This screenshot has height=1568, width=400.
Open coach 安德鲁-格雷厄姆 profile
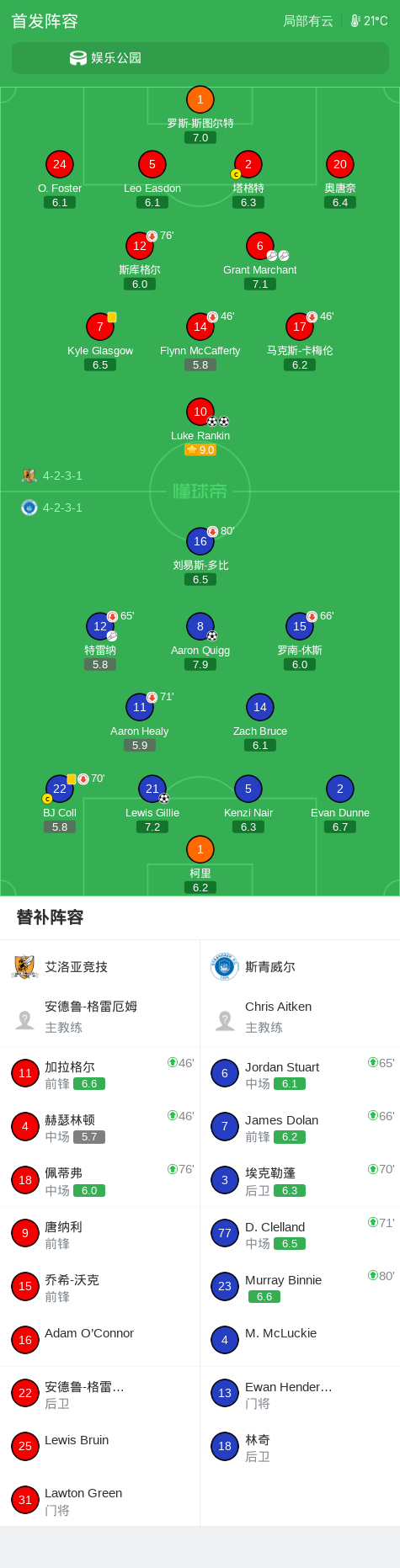pyautogui.click(x=100, y=1016)
